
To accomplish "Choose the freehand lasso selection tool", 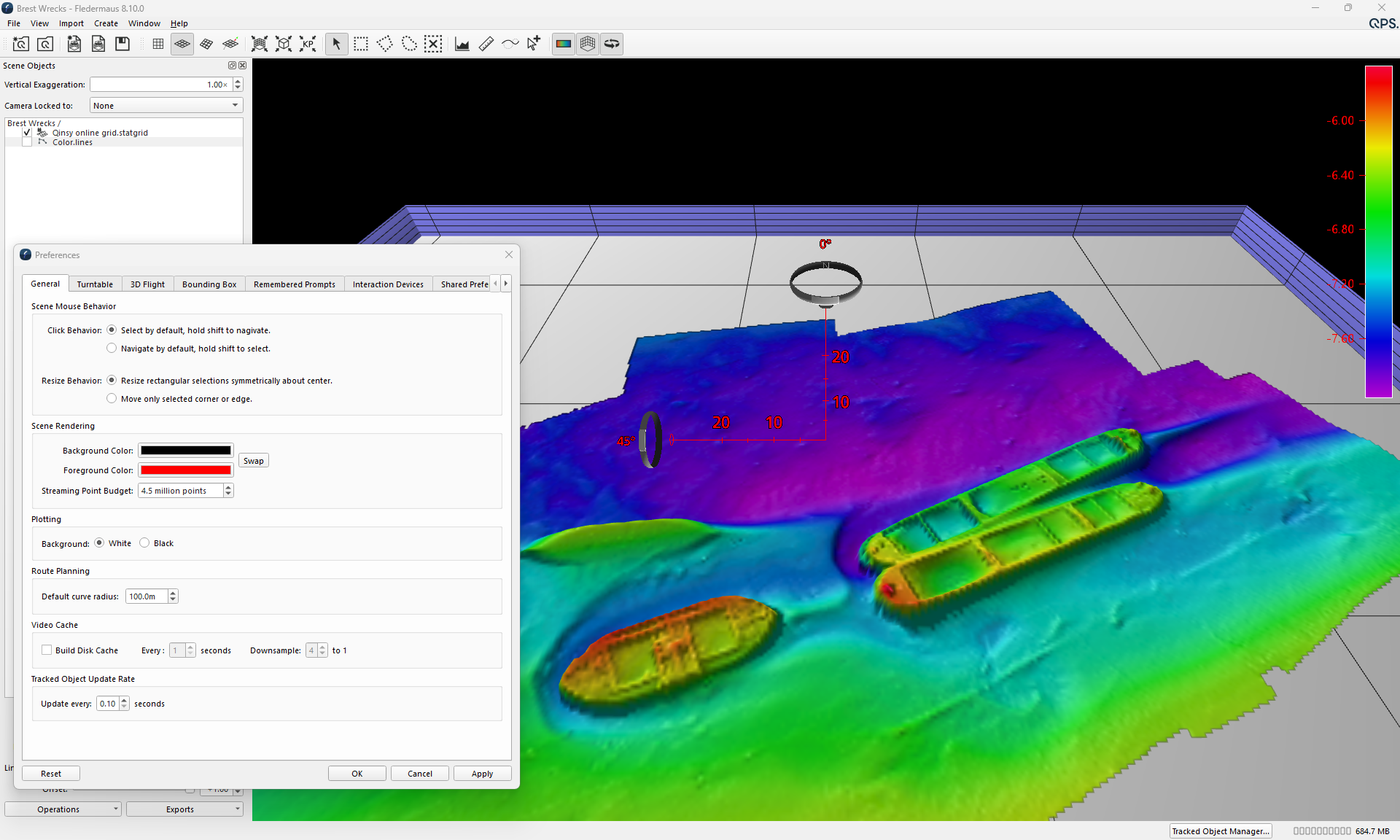I will click(409, 44).
